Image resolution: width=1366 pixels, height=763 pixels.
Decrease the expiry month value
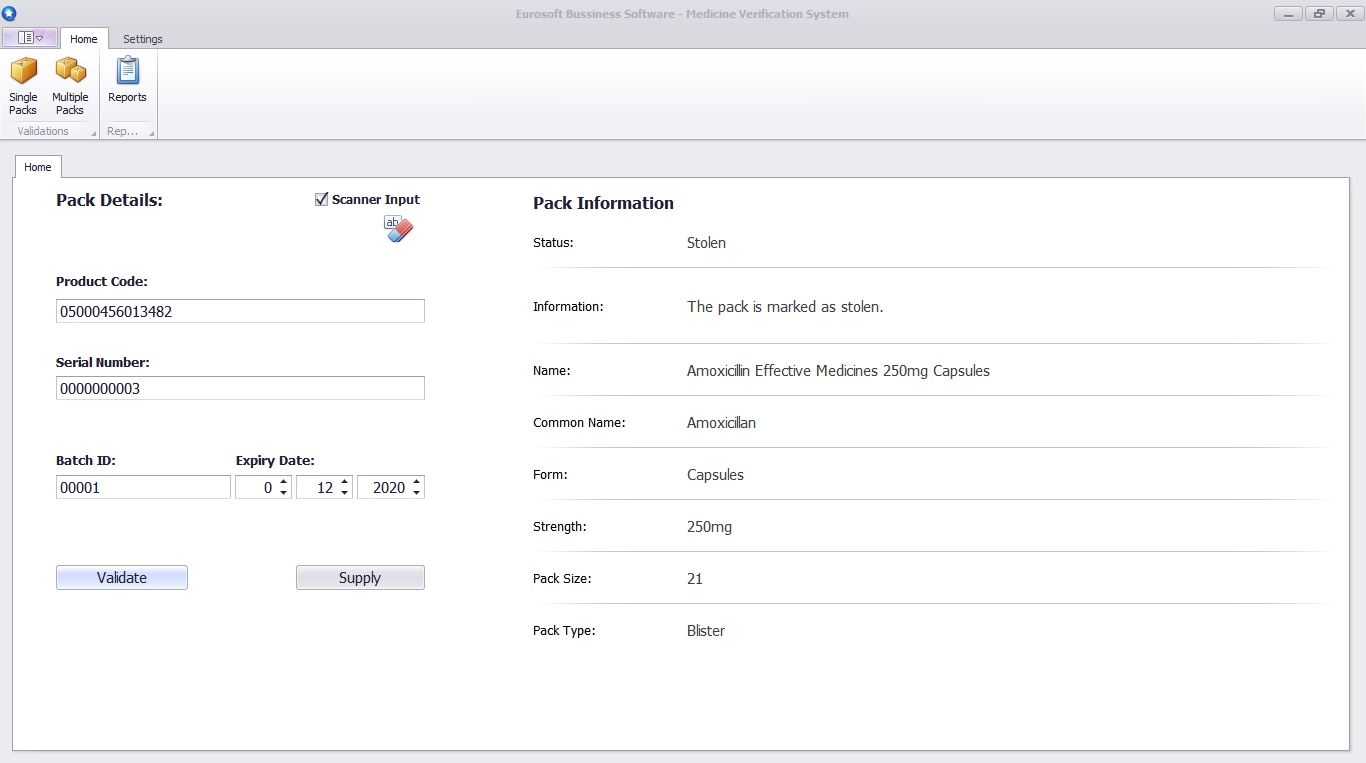pos(345,493)
